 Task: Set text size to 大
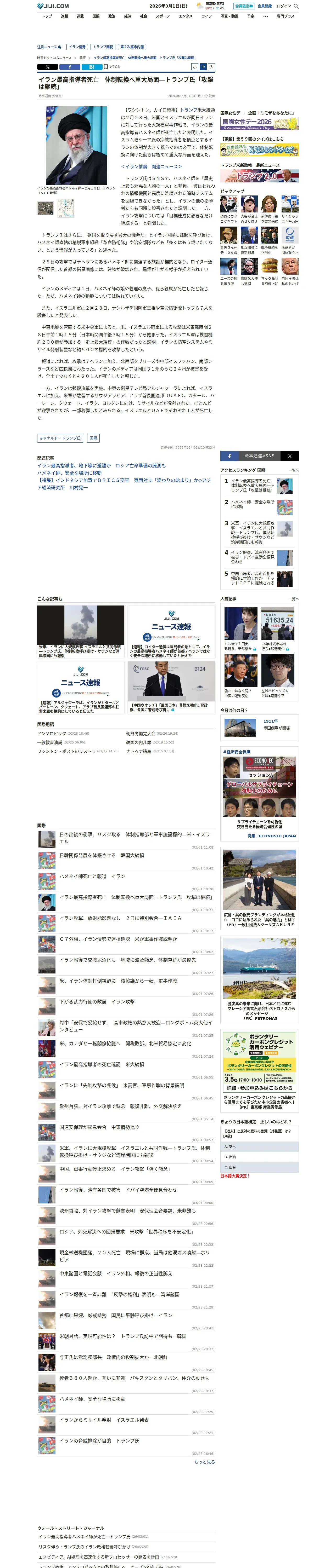[x=212, y=67]
